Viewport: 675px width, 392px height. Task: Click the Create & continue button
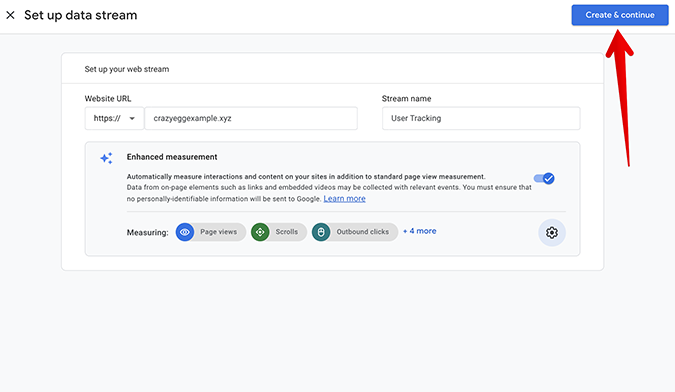[x=620, y=15]
